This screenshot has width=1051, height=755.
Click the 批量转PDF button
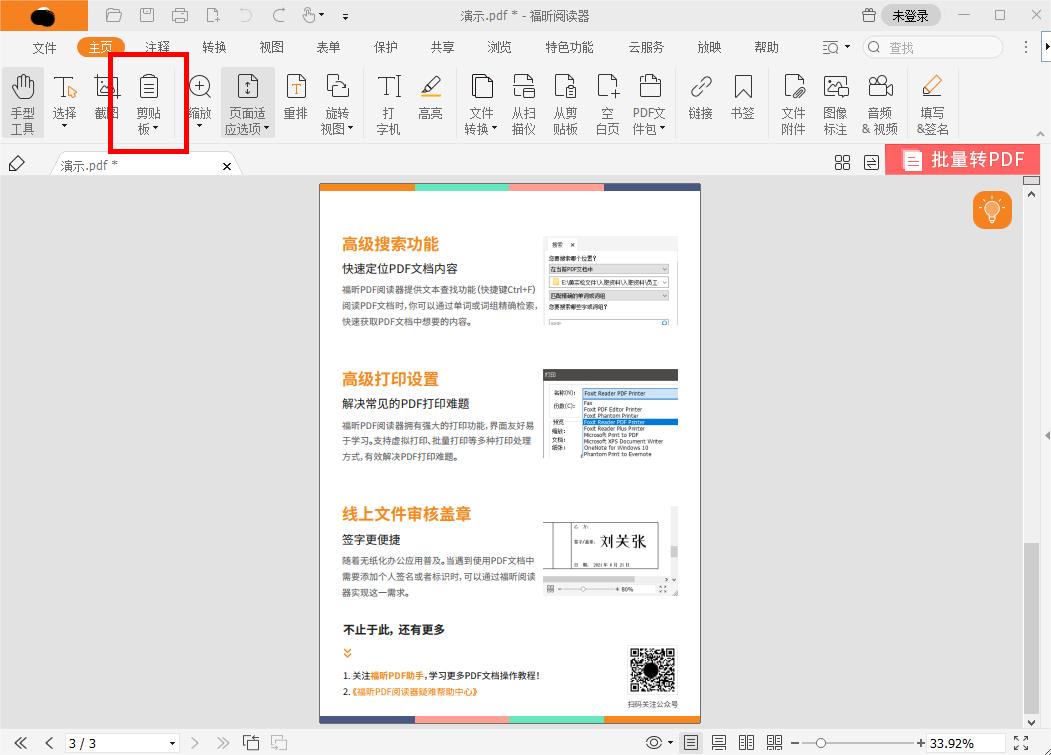(961, 159)
